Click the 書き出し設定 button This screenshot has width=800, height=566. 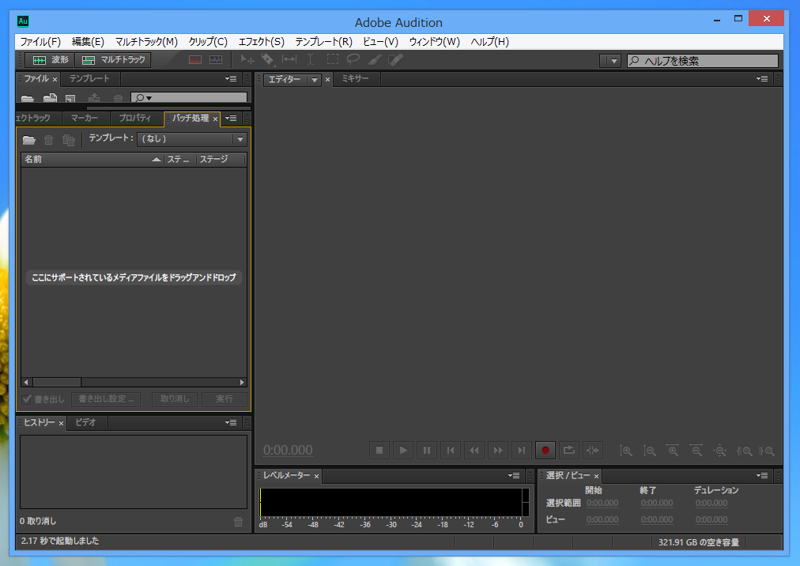tap(106, 399)
